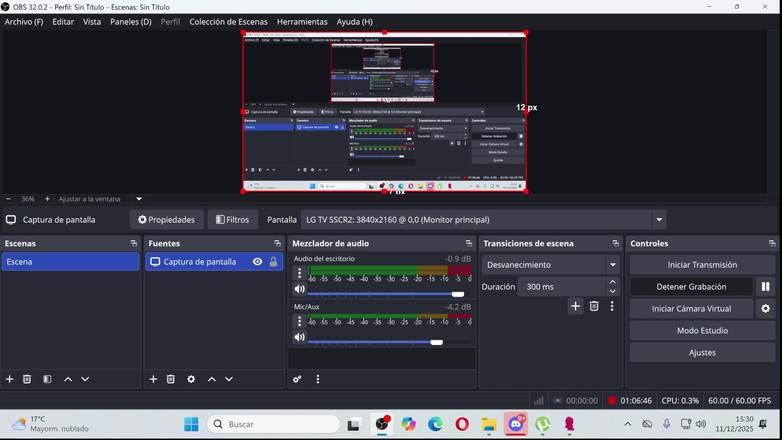The image size is (782, 440).
Task: Open Vista menu
Action: tap(92, 22)
